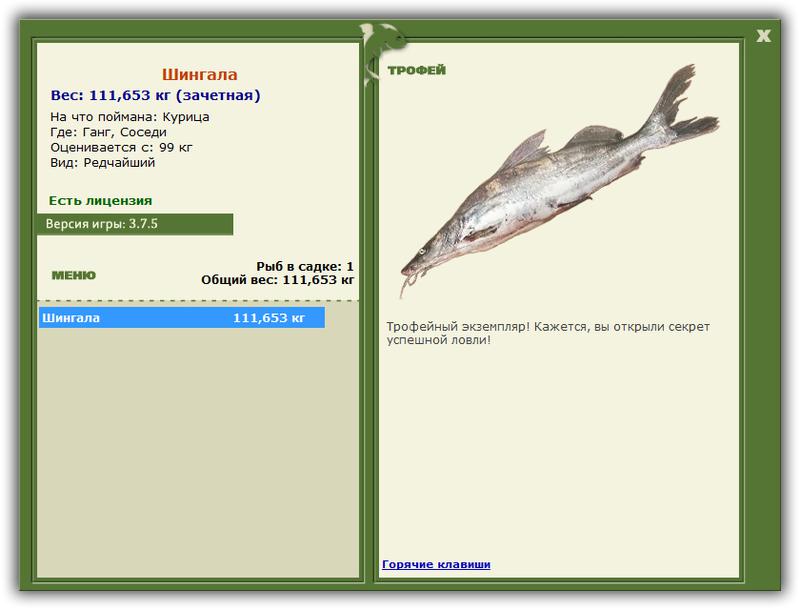Click the 'Версия игры: 3.7.5' bar

tap(135, 224)
